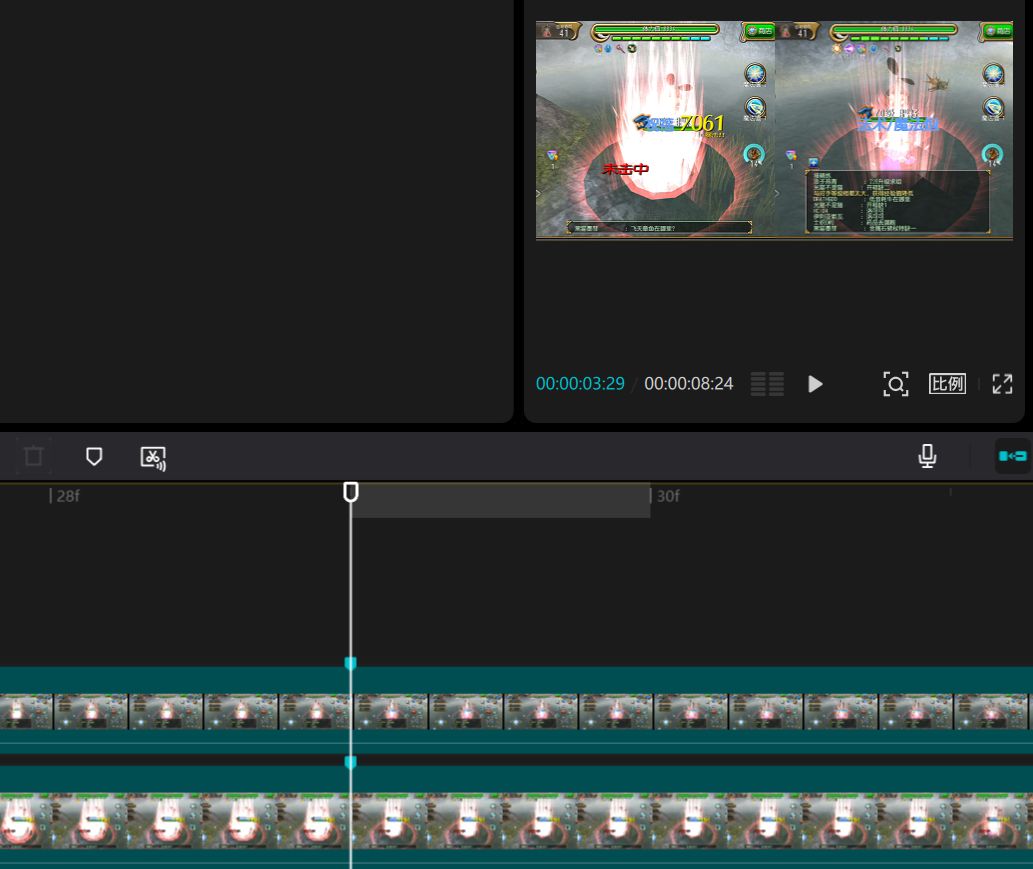This screenshot has width=1033, height=869.
Task: Click the grid lines icon beside the timecode
Action: [768, 384]
